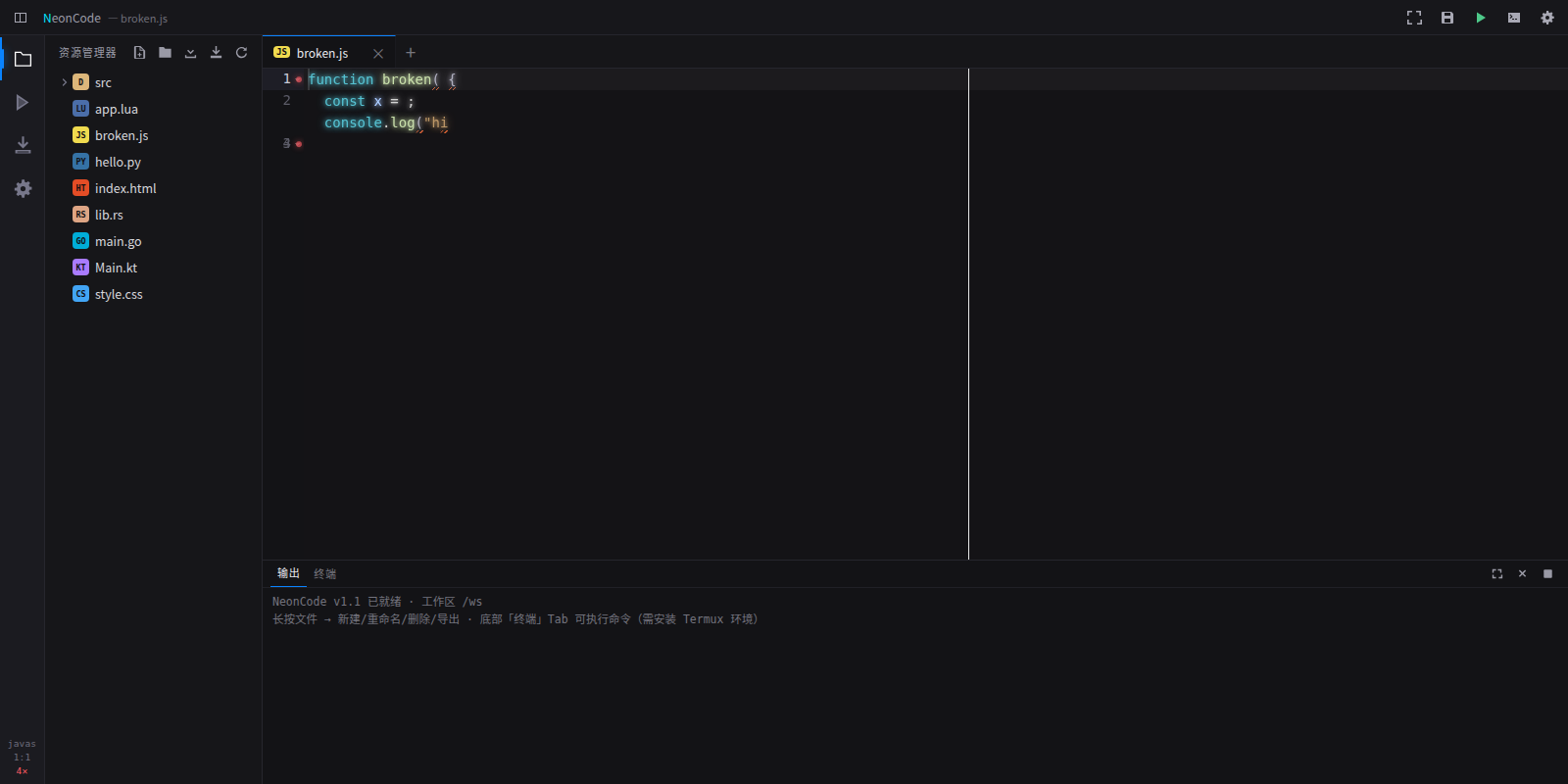
Task: Open main.go in the file tree
Action: [x=153, y=241]
